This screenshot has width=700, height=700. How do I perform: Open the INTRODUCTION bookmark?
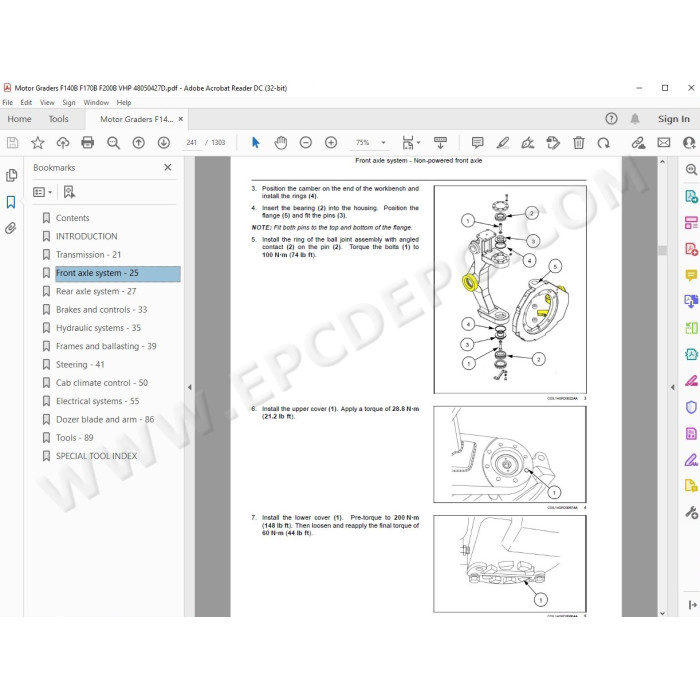pos(87,236)
